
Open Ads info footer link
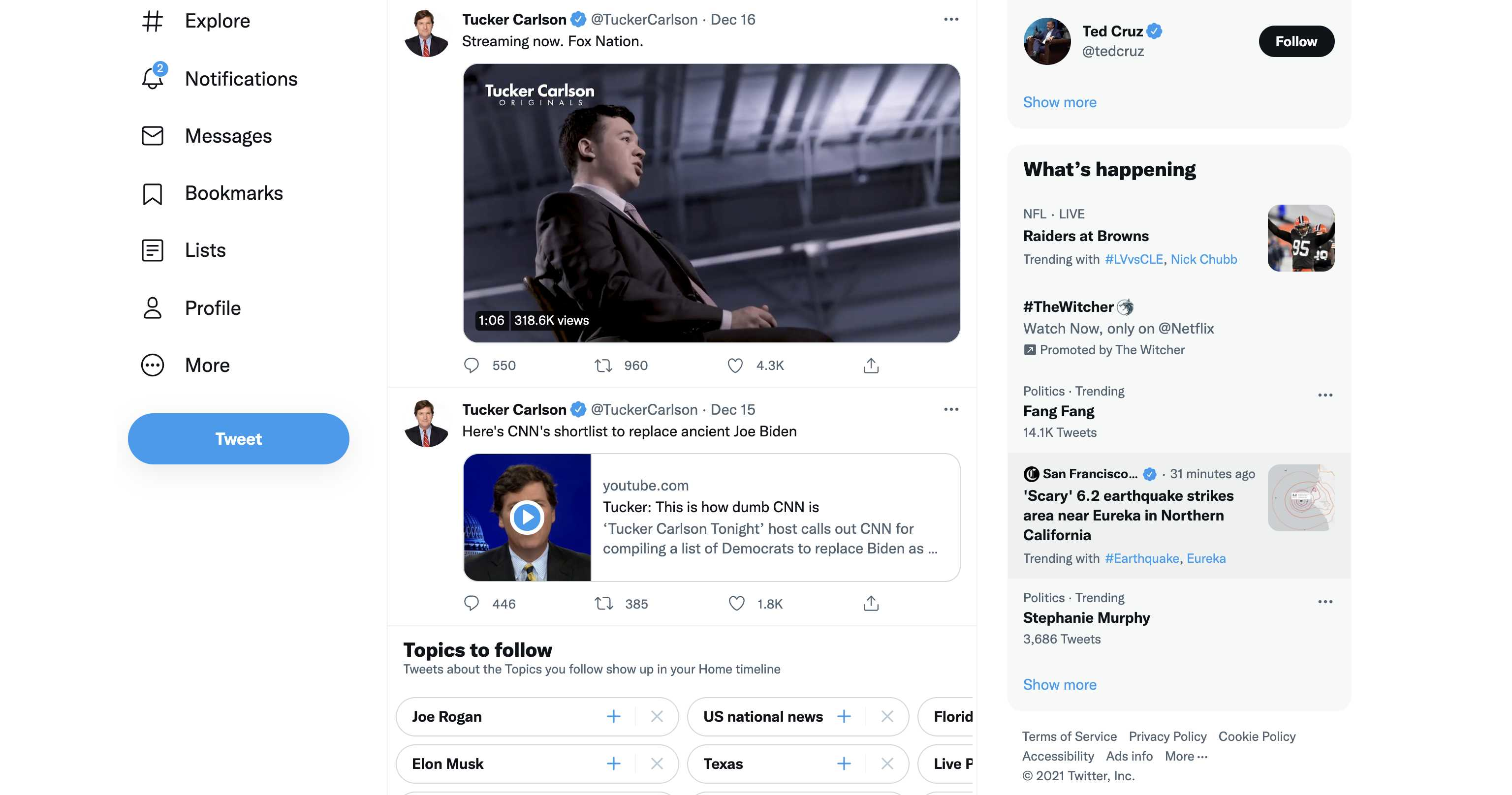(x=1129, y=756)
